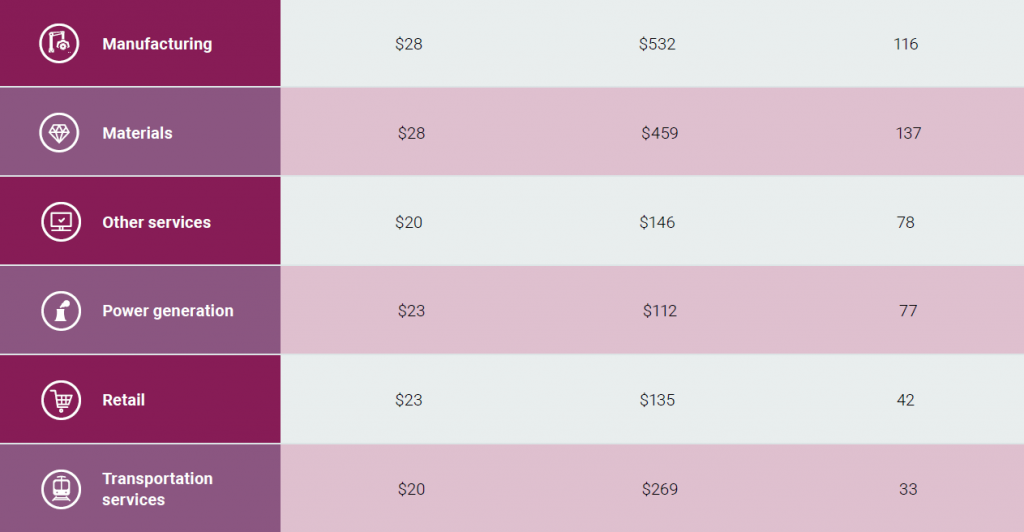Click the Manufacturing robot arm icon
1024x532 pixels.
click(59, 44)
